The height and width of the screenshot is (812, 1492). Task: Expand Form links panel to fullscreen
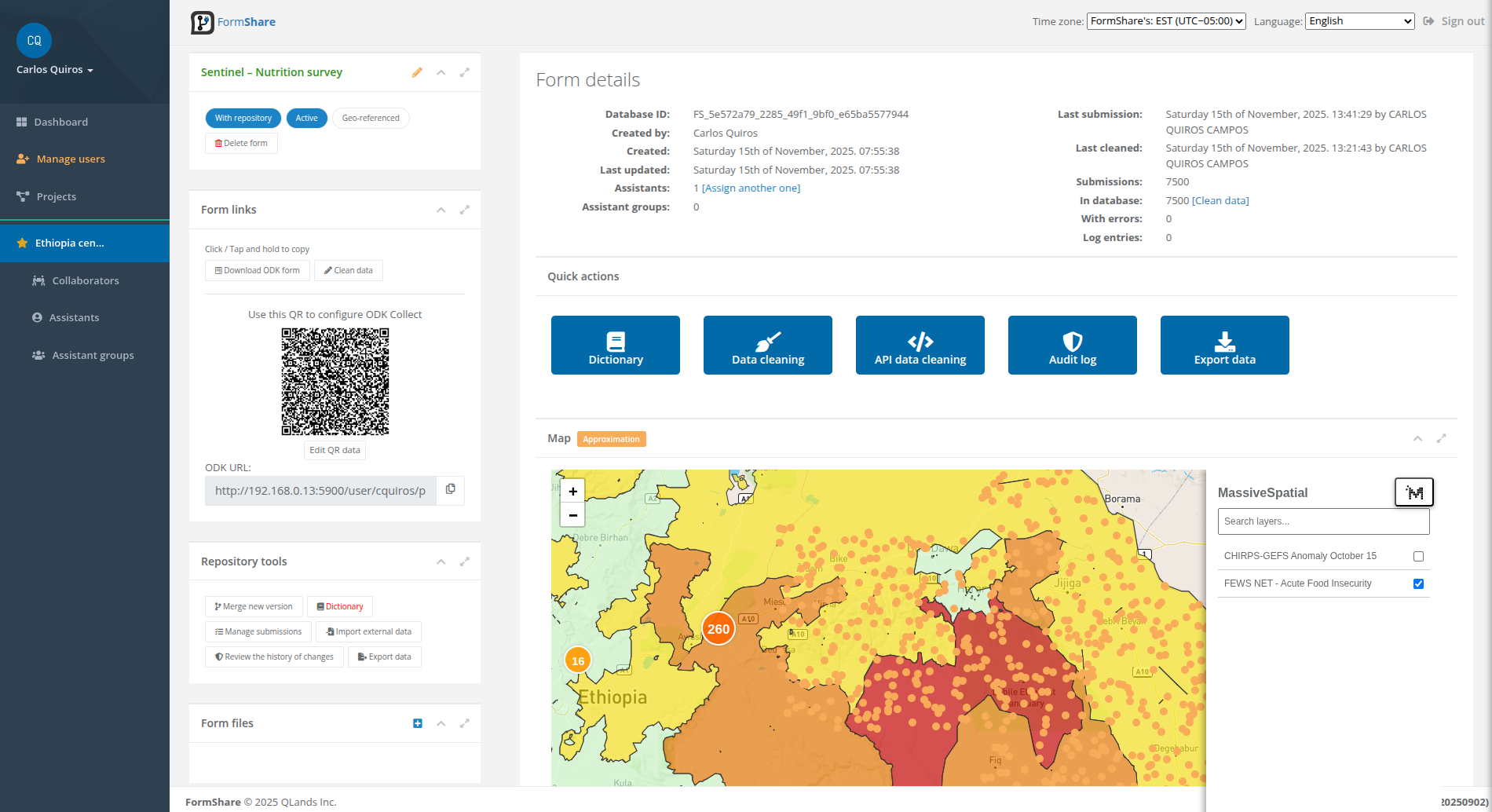pos(465,210)
